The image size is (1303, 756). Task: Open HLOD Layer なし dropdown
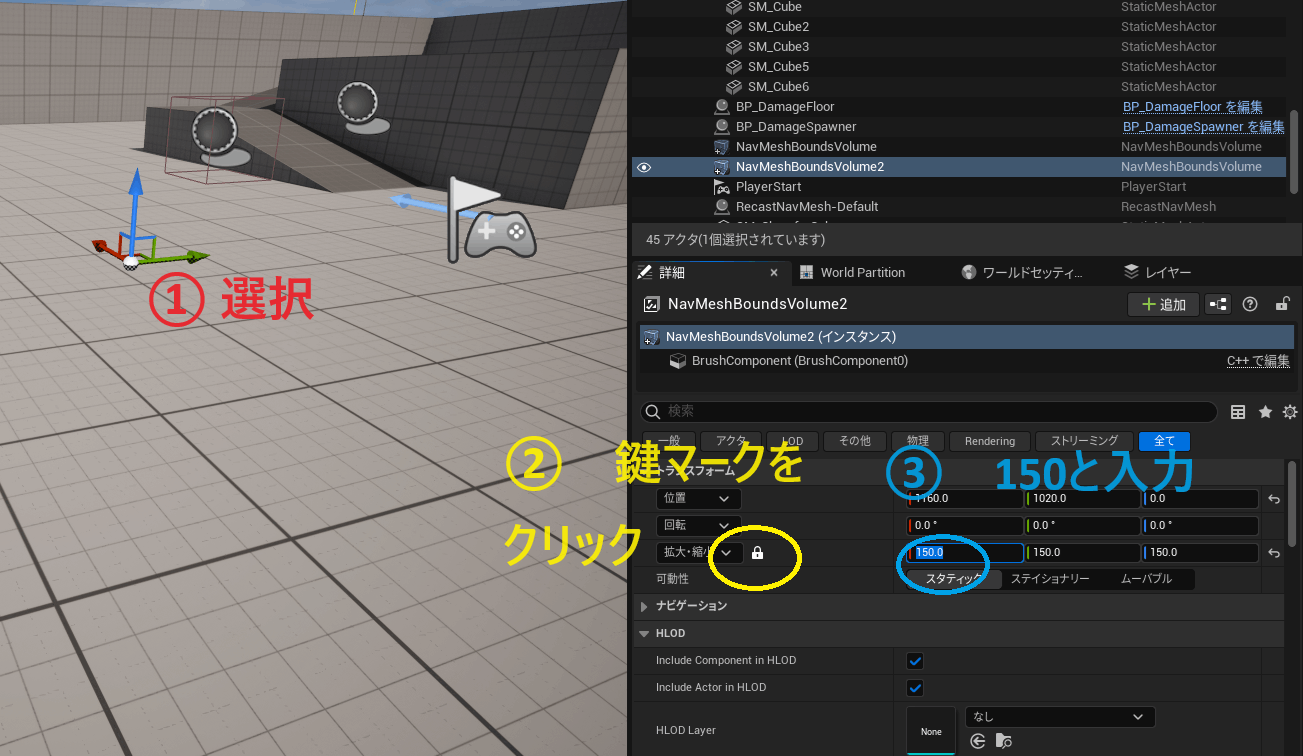[x=1060, y=717]
